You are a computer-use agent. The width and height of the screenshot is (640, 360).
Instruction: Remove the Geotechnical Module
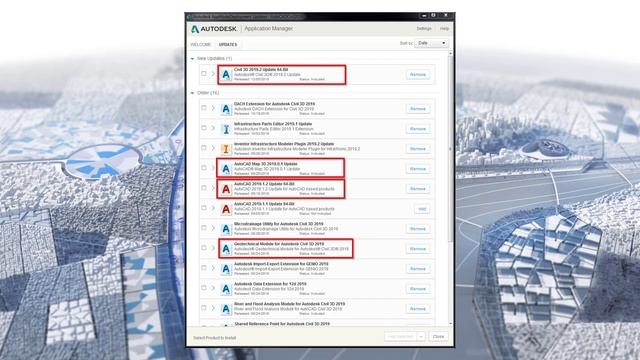[x=418, y=249]
